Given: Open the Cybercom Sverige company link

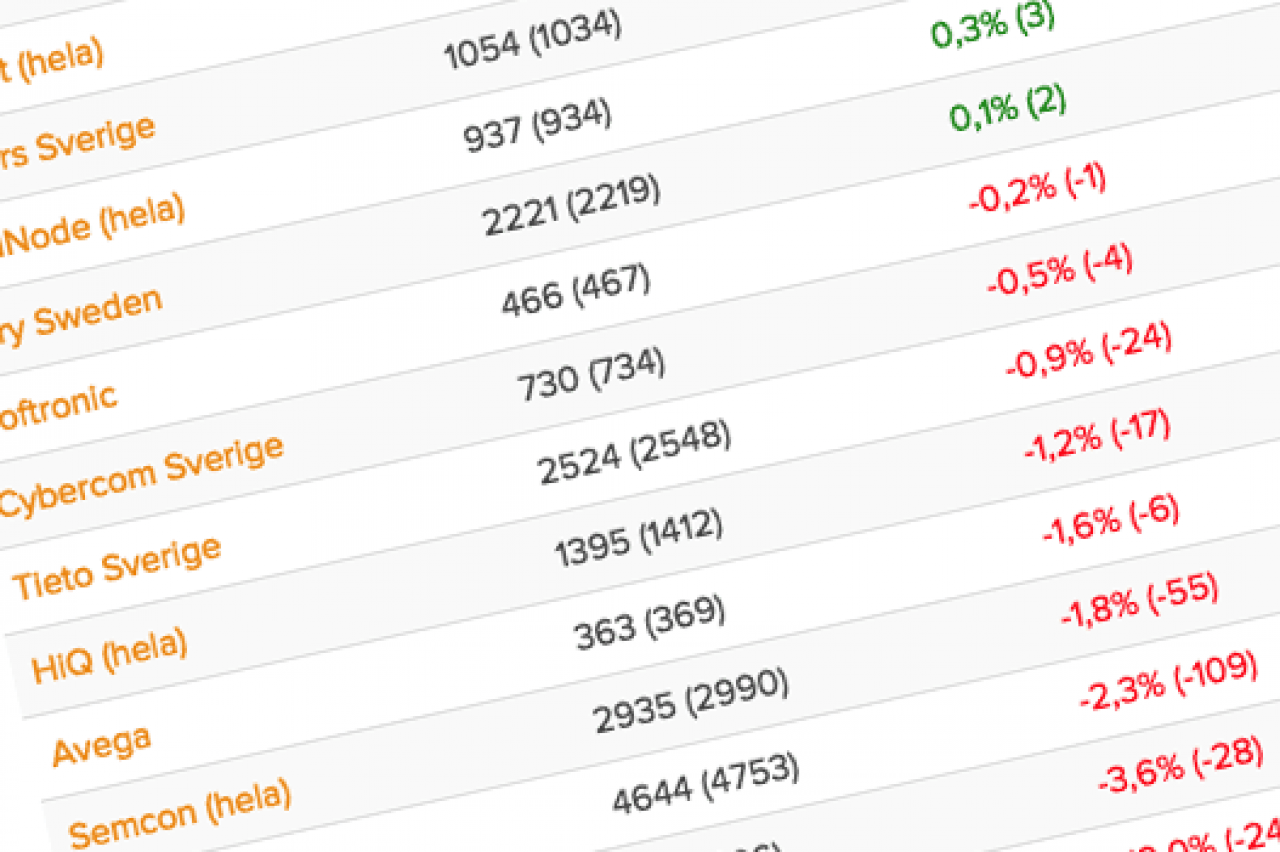Looking at the screenshot, I should tap(142, 476).
